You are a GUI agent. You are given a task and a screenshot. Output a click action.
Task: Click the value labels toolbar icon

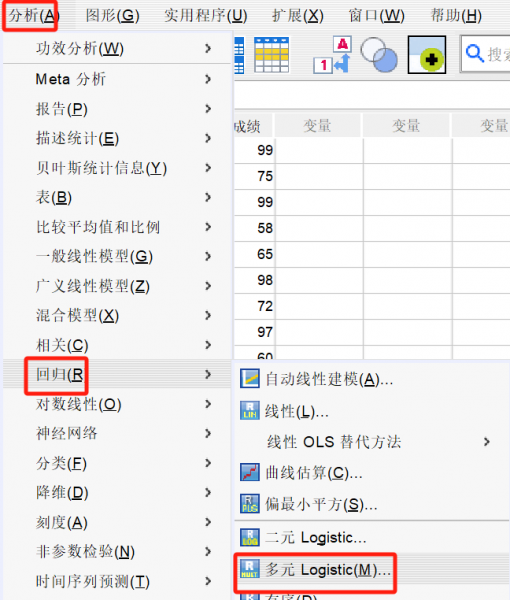point(332,55)
